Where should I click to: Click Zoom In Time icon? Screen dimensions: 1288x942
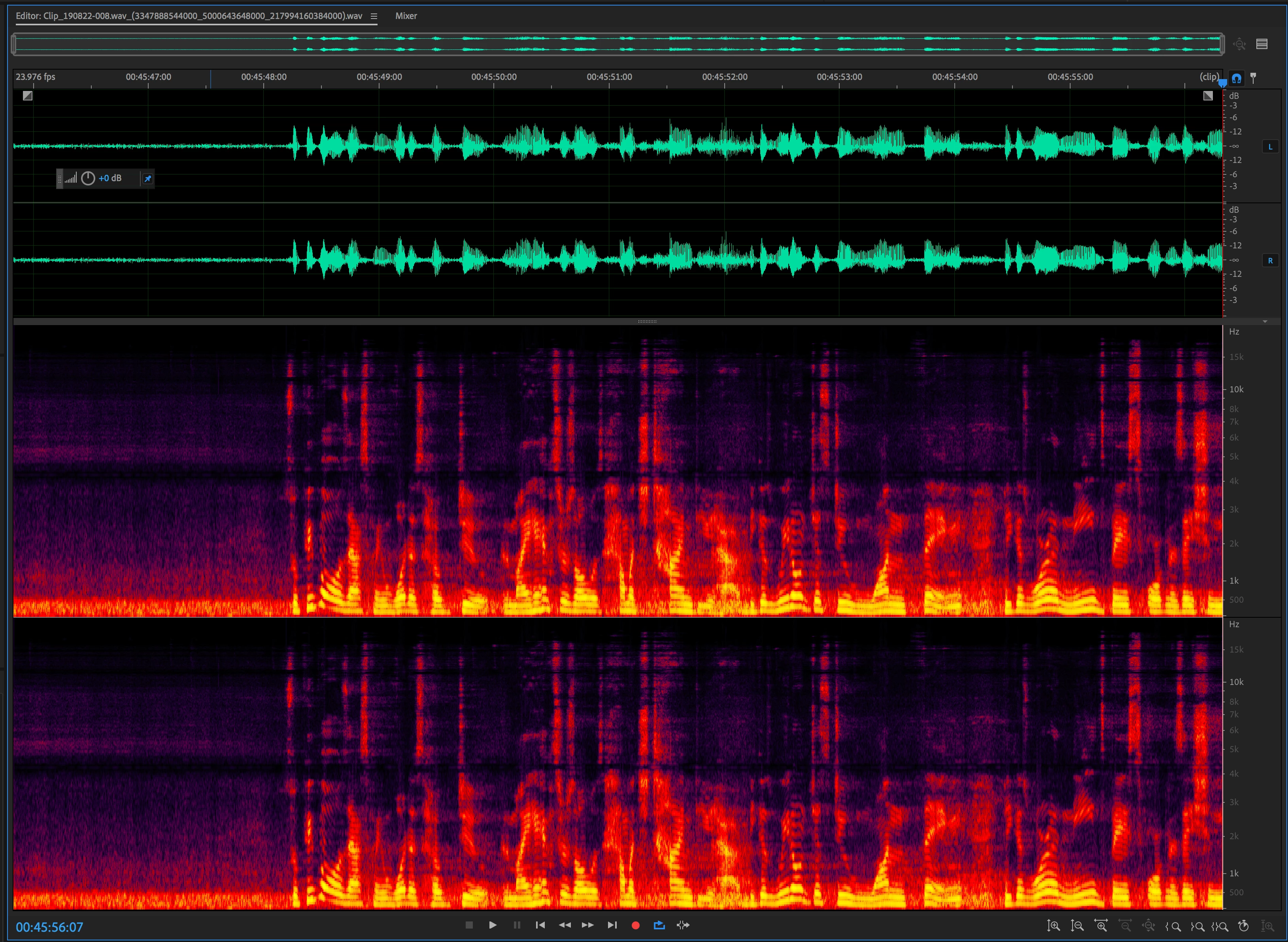(x=1101, y=926)
